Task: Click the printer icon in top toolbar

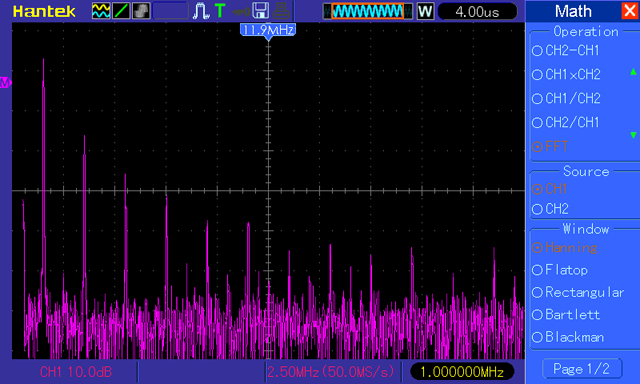Action: click(x=281, y=11)
